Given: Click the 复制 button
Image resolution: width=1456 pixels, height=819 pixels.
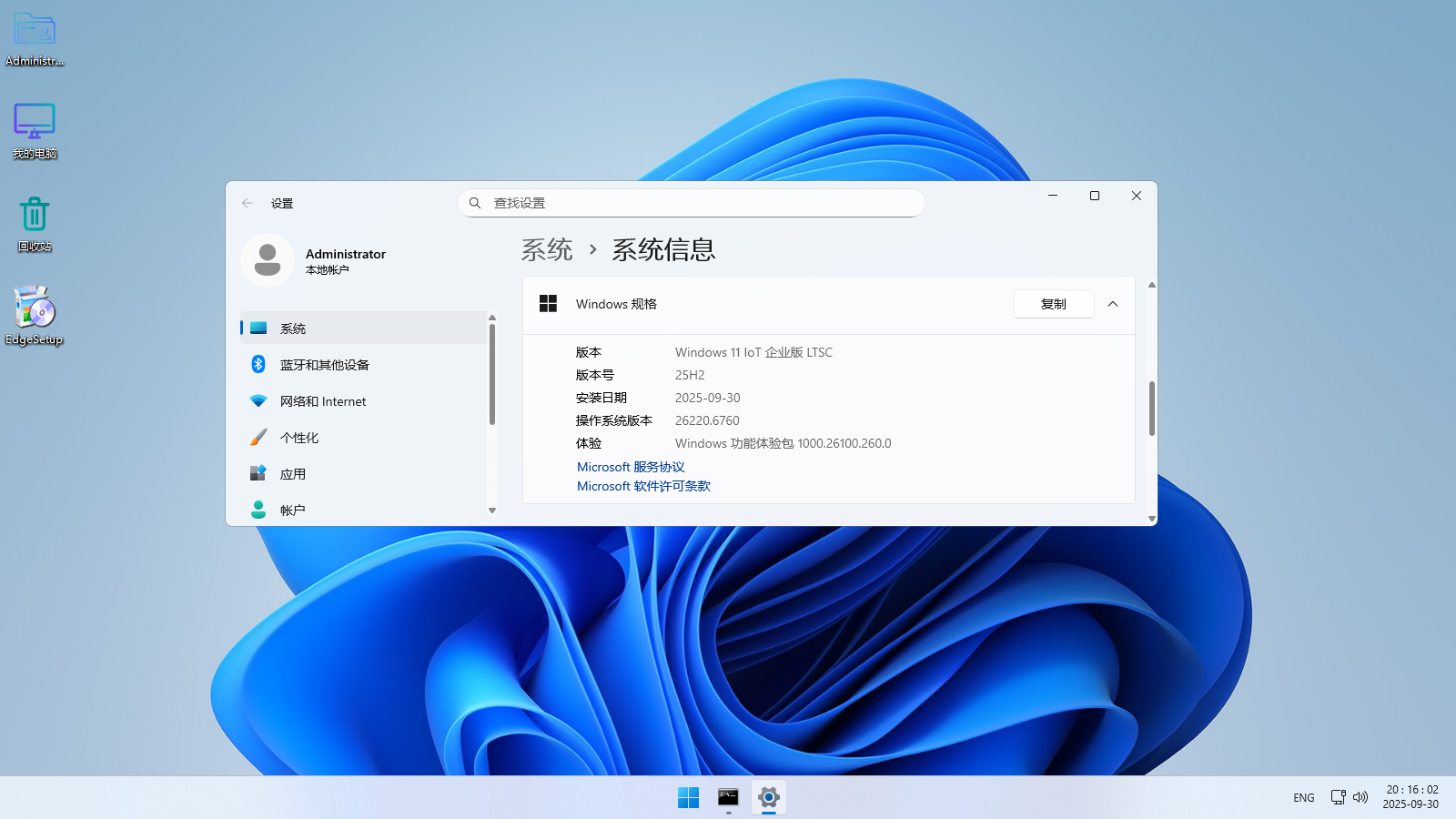Looking at the screenshot, I should click(x=1054, y=304).
